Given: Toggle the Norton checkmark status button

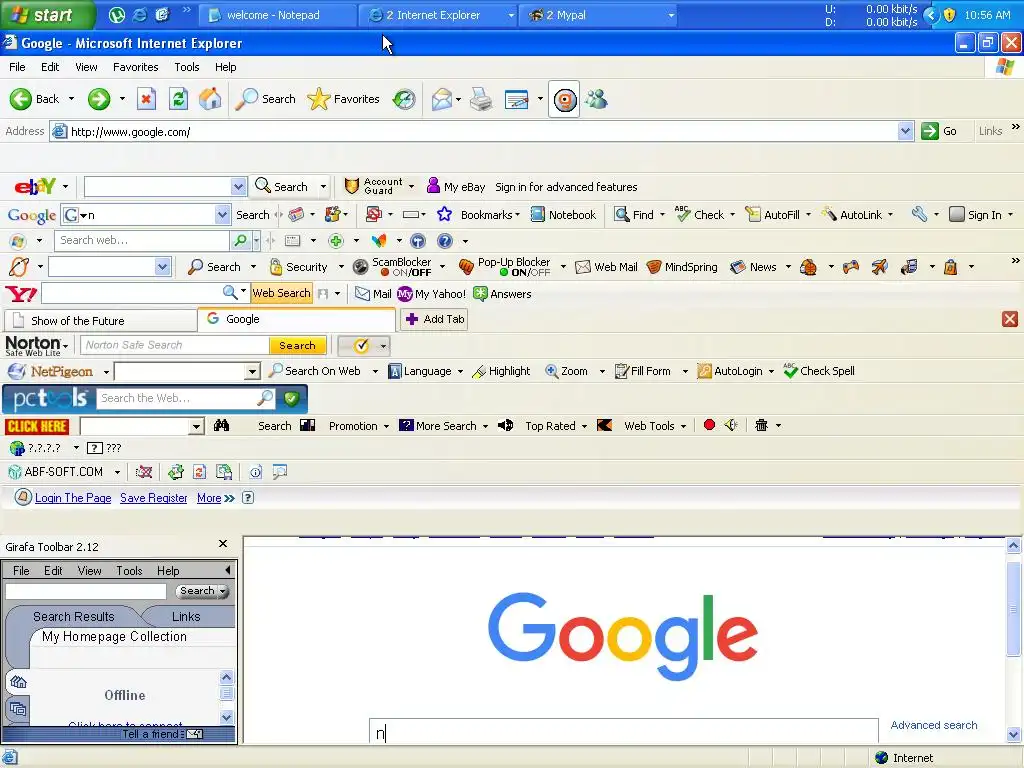Looking at the screenshot, I should (x=362, y=345).
